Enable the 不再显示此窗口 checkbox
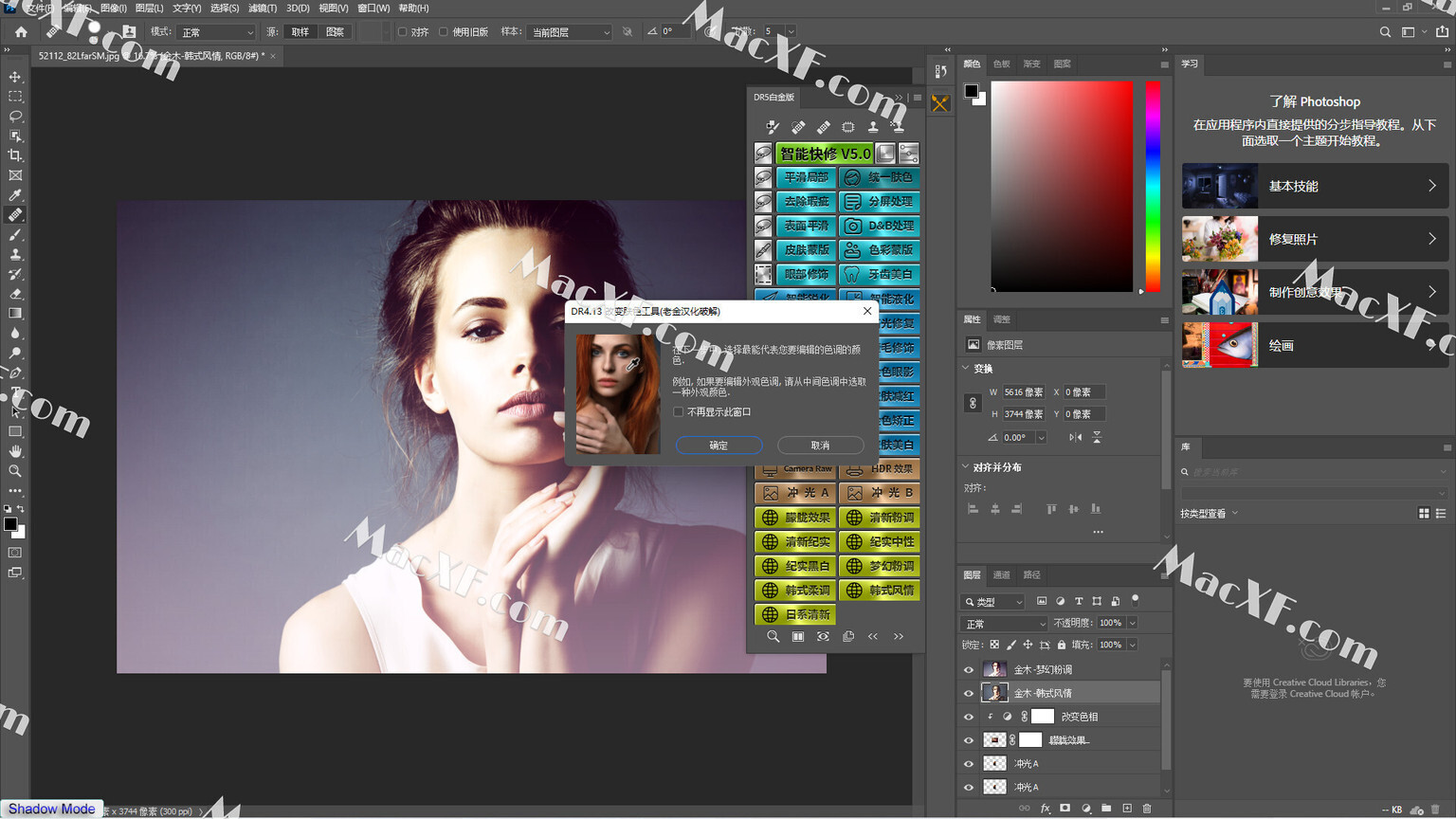Image resolution: width=1456 pixels, height=819 pixels. (679, 412)
